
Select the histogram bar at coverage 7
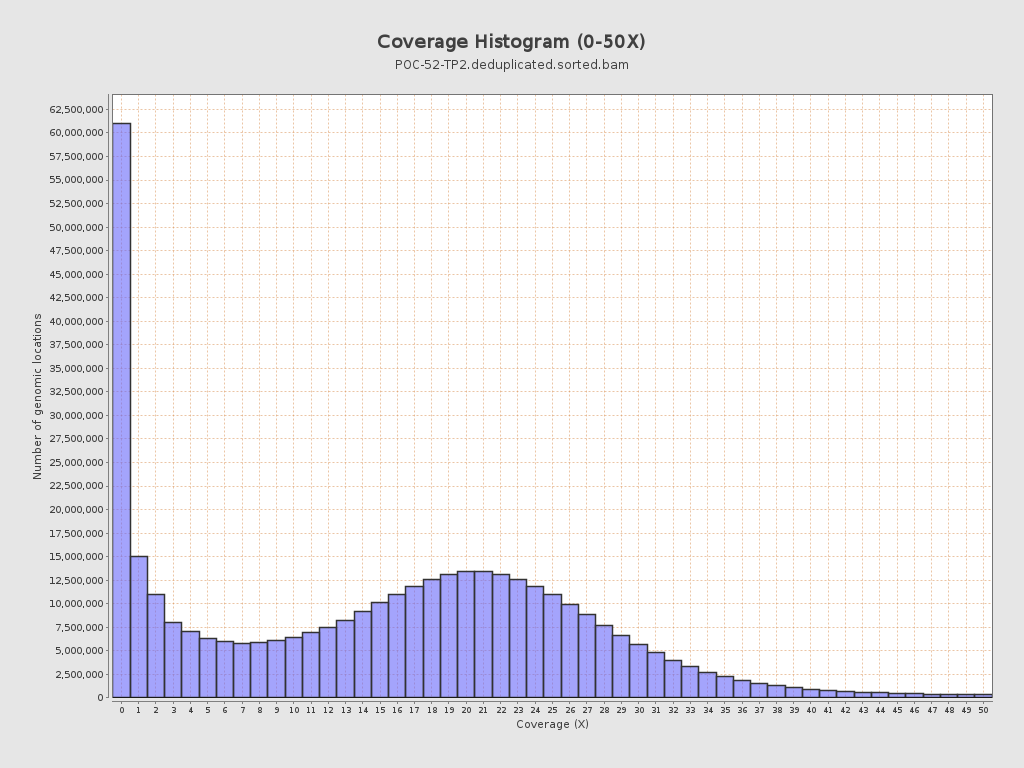point(242,670)
